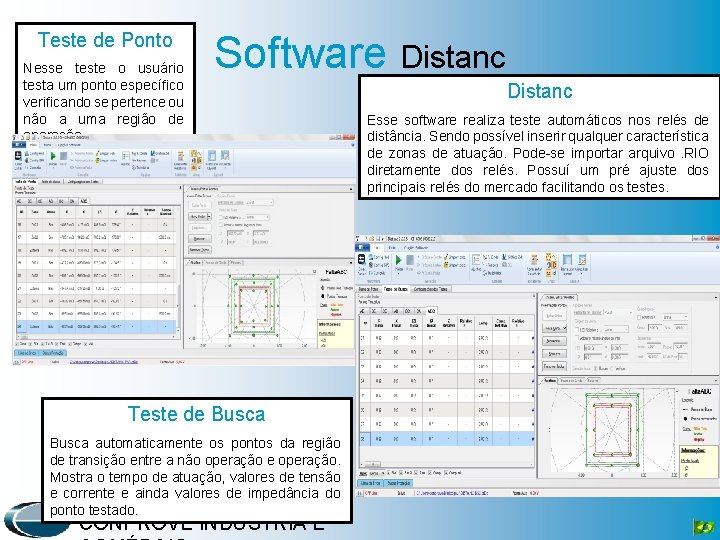Toggle checkbox in right window upper-right settings group
The width and height of the screenshot is (720, 540).
pyautogui.click(x=639, y=317)
